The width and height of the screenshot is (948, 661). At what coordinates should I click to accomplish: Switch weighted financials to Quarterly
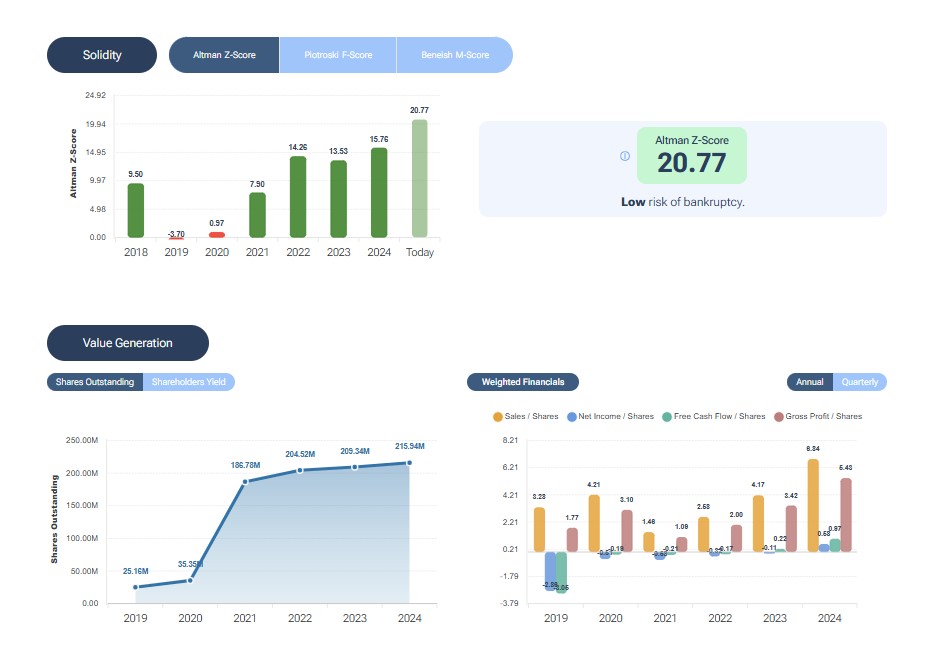click(860, 382)
